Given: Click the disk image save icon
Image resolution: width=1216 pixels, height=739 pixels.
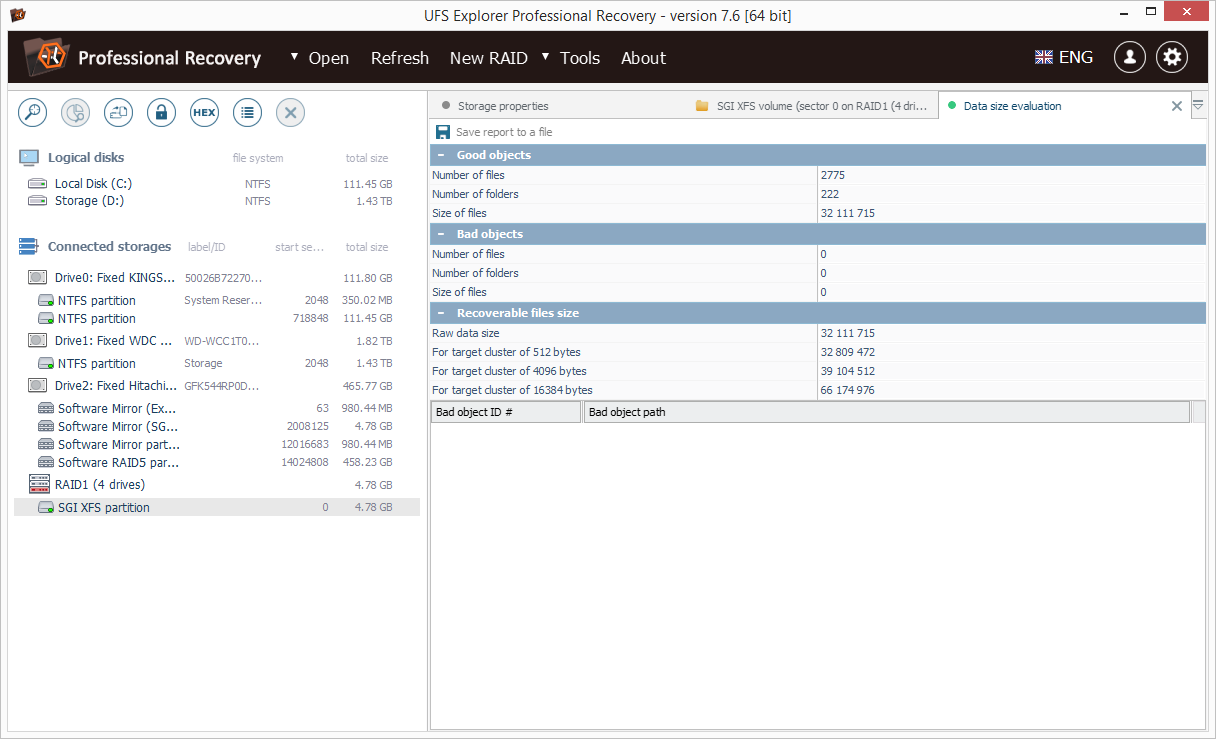Looking at the screenshot, I should (x=118, y=113).
